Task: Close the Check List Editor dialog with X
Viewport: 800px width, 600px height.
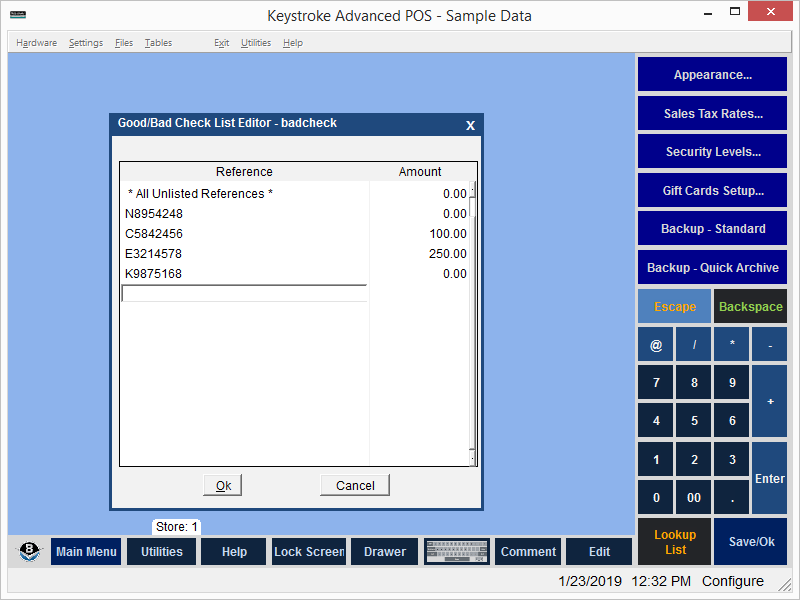Action: coord(470,125)
